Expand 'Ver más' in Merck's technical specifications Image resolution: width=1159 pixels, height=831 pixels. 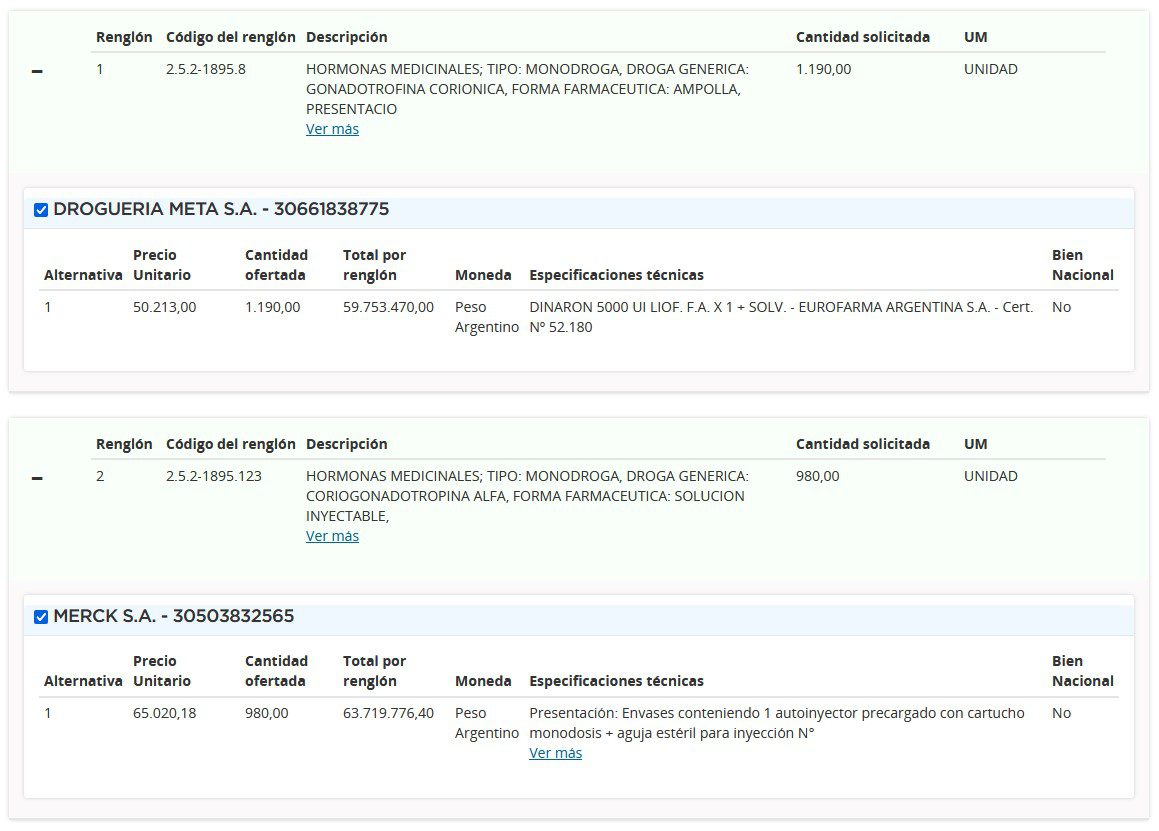555,753
